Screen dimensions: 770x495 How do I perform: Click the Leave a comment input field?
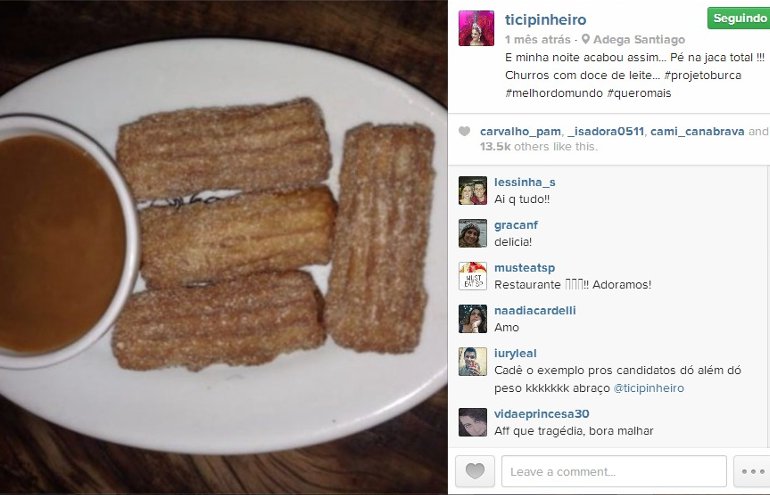[x=614, y=471]
